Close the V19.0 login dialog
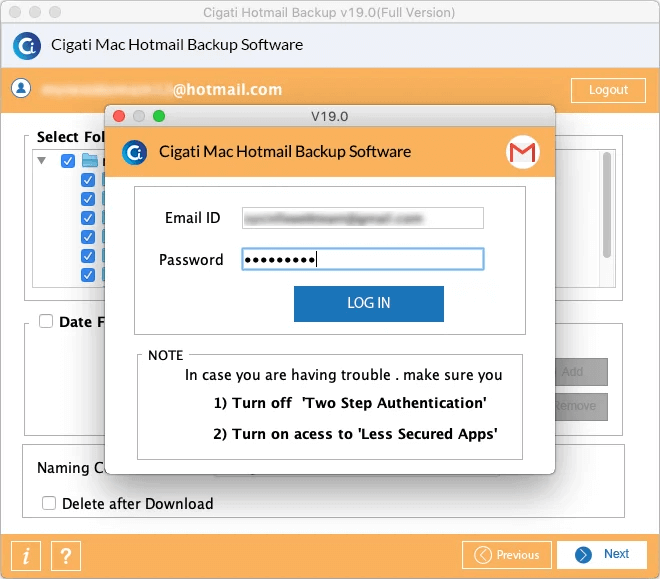The image size is (660, 579). [119, 116]
